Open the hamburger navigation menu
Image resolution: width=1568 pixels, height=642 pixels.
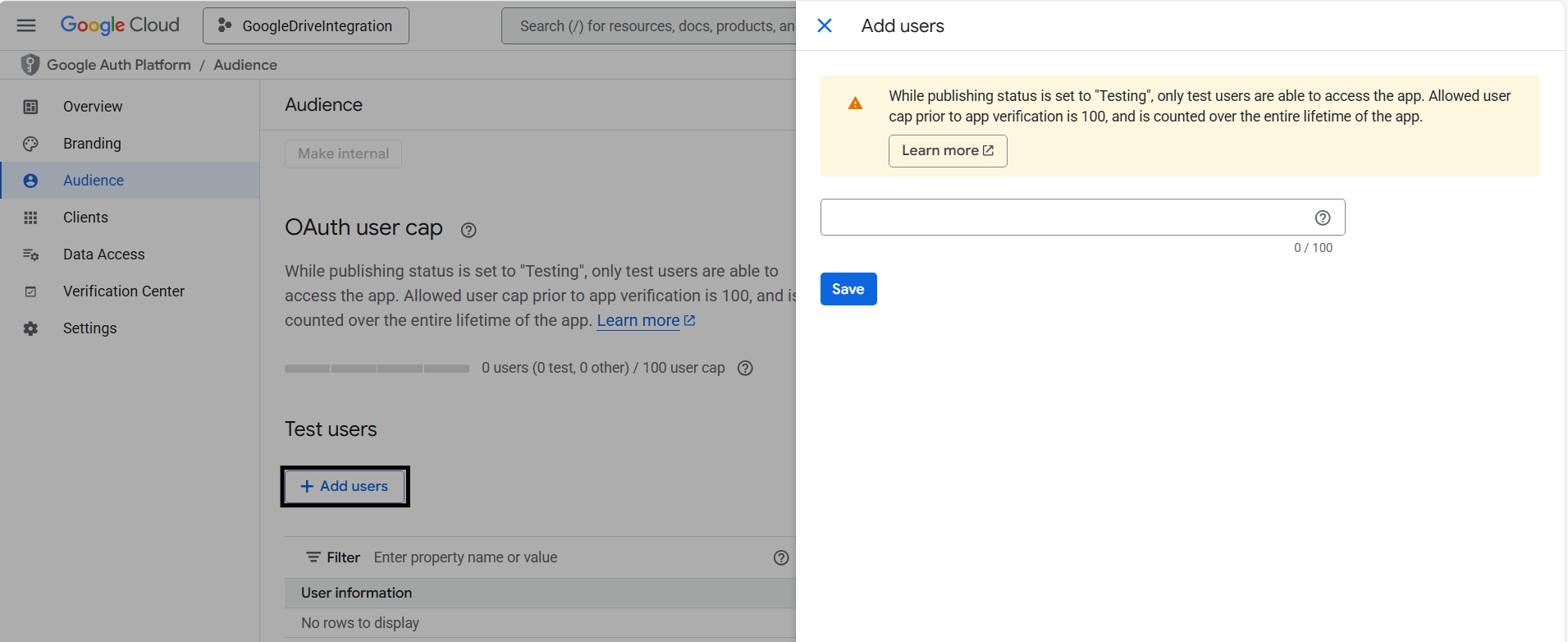click(x=26, y=25)
